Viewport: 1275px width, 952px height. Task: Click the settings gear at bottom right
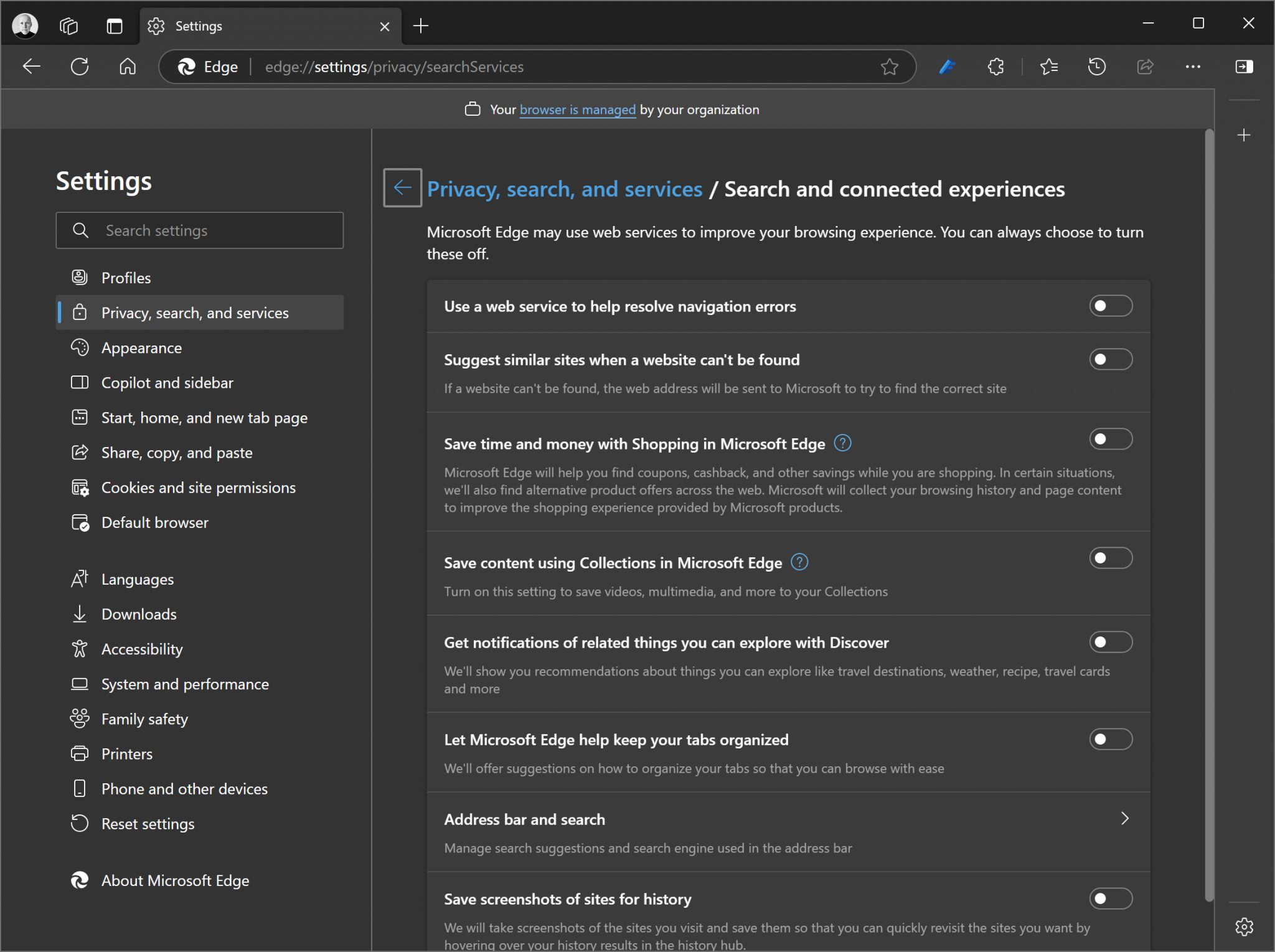point(1244,926)
